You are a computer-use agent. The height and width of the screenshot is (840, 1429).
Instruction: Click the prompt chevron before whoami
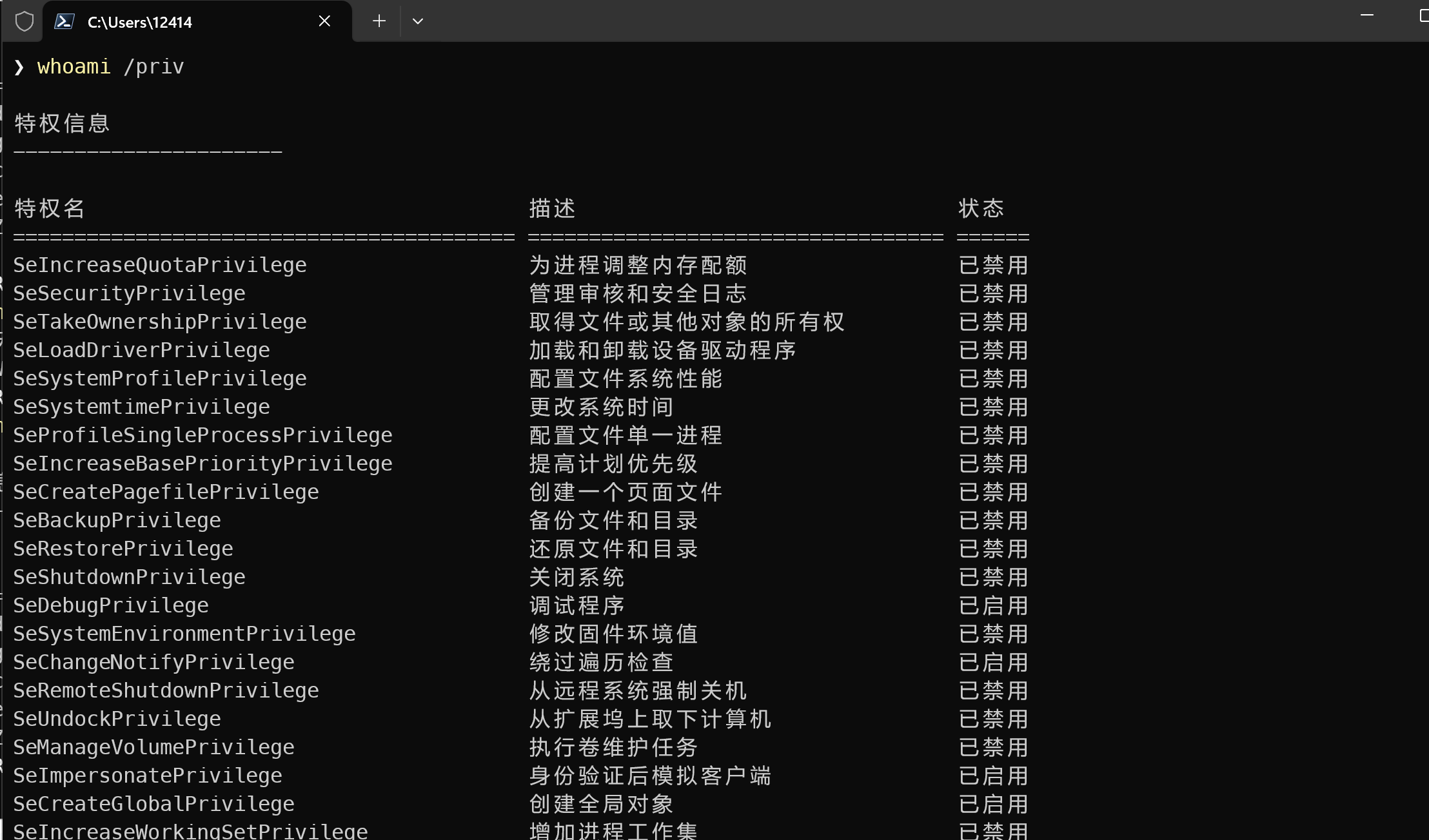click(19, 67)
